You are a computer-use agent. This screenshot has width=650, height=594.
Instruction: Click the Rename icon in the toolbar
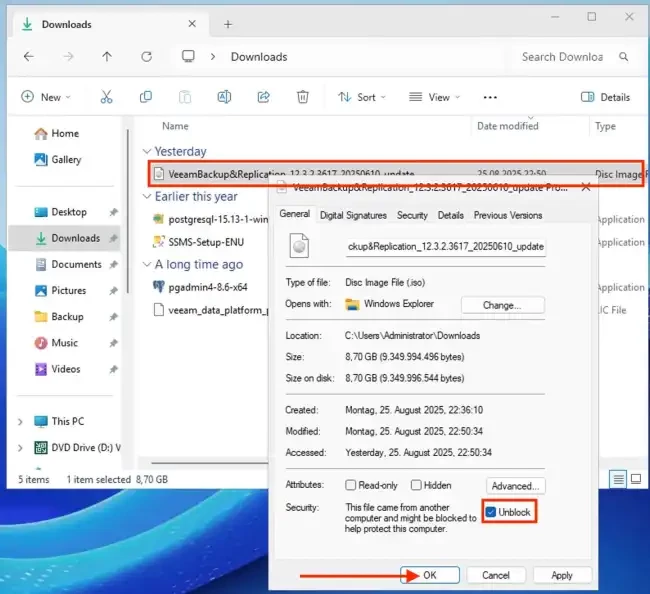pyautogui.click(x=224, y=97)
